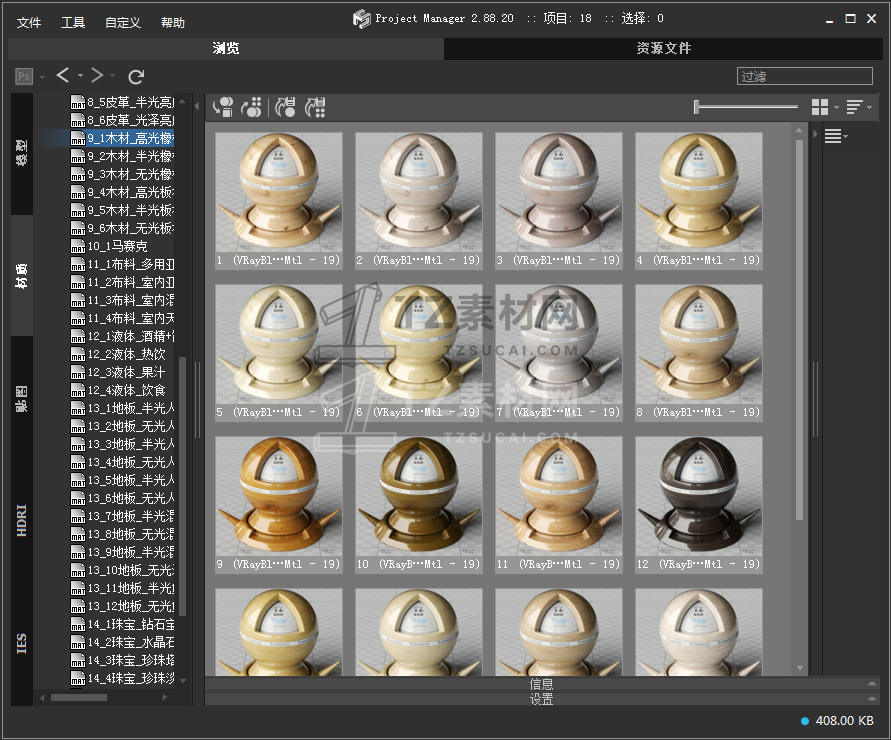891x740 pixels.
Task: Go forward with the right arrow icon
Action: click(97, 76)
